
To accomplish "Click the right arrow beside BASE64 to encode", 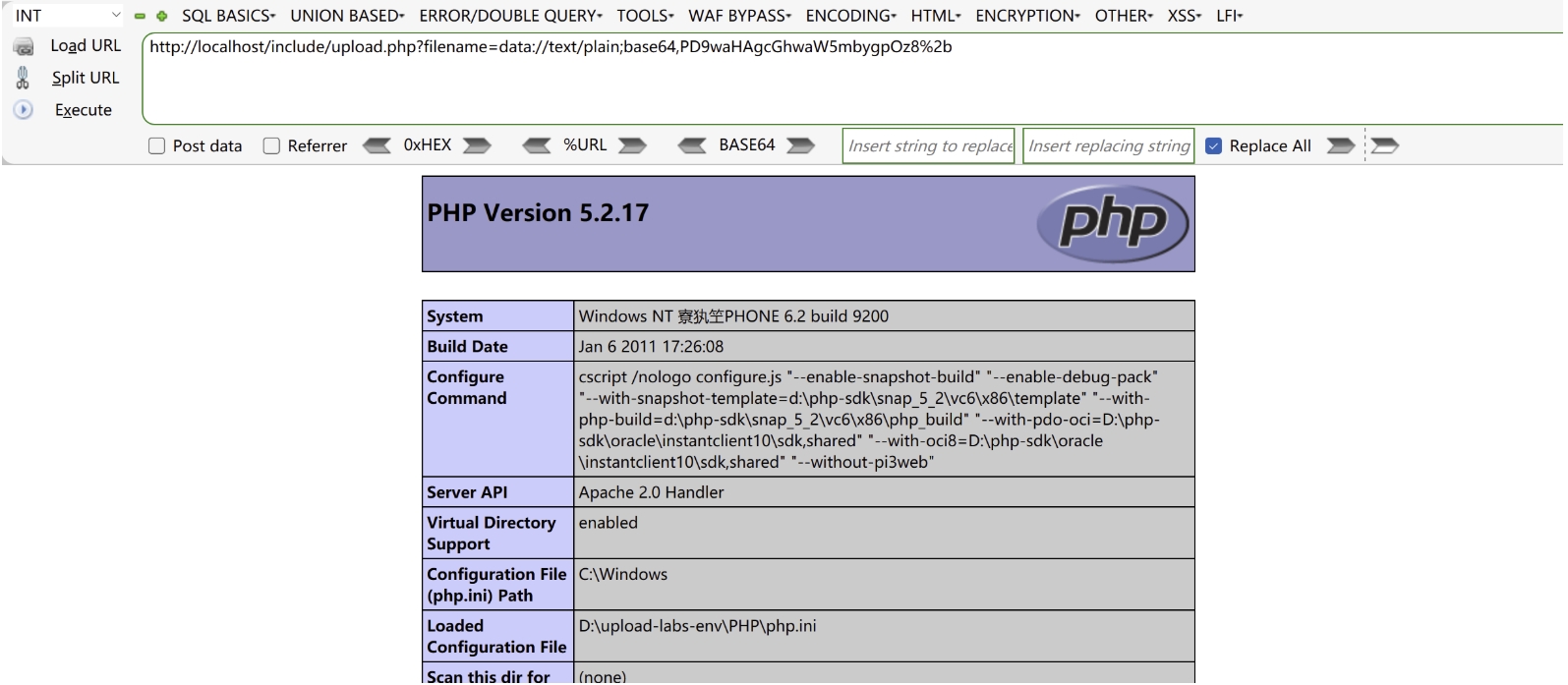I will tap(800, 145).
